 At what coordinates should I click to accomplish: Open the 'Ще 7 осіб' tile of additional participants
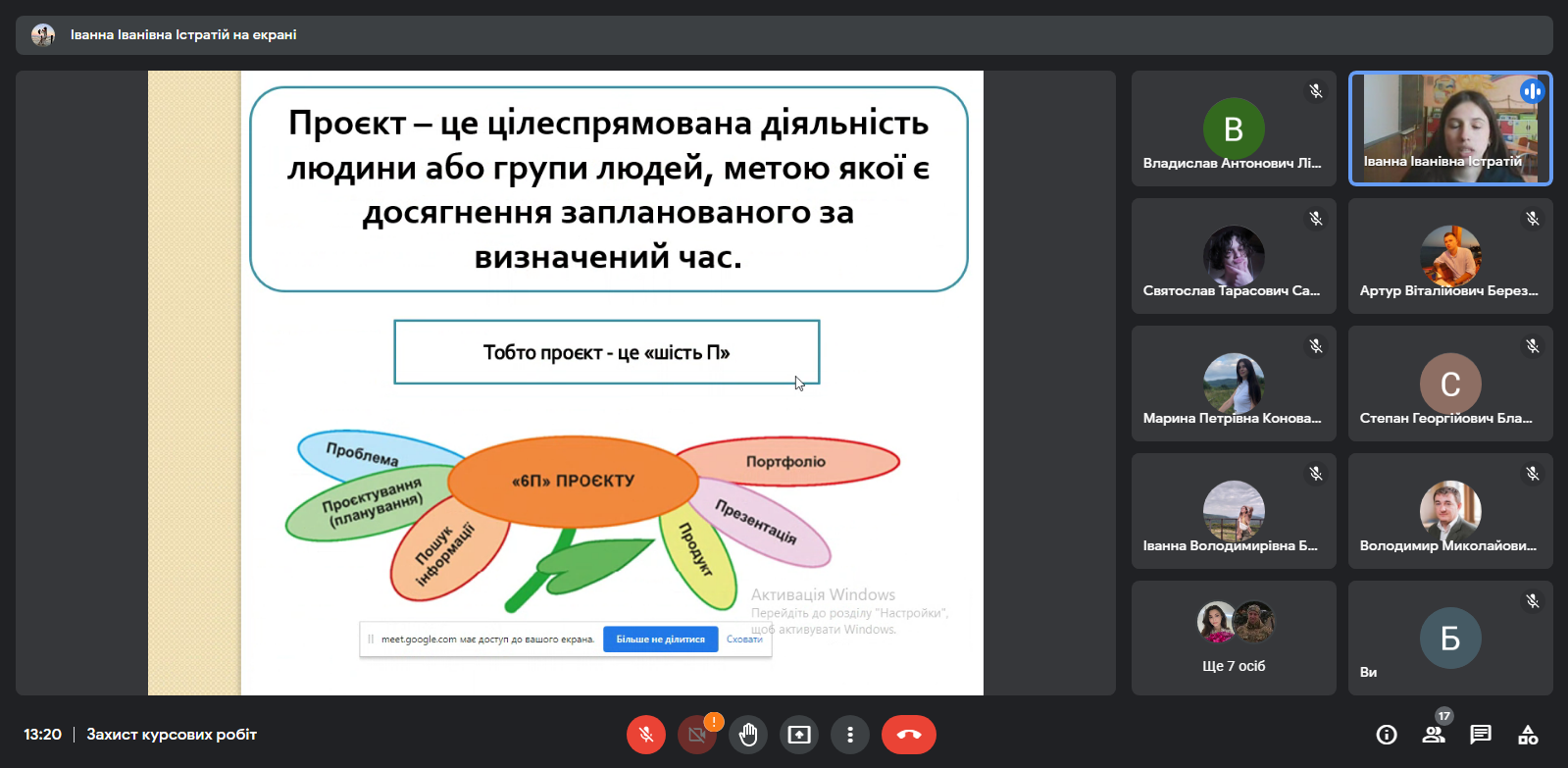tap(1234, 638)
